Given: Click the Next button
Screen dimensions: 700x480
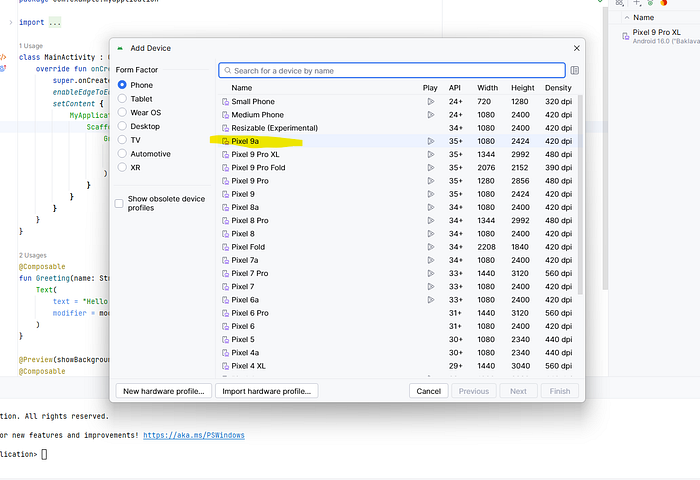Looking at the screenshot, I should 518,391.
